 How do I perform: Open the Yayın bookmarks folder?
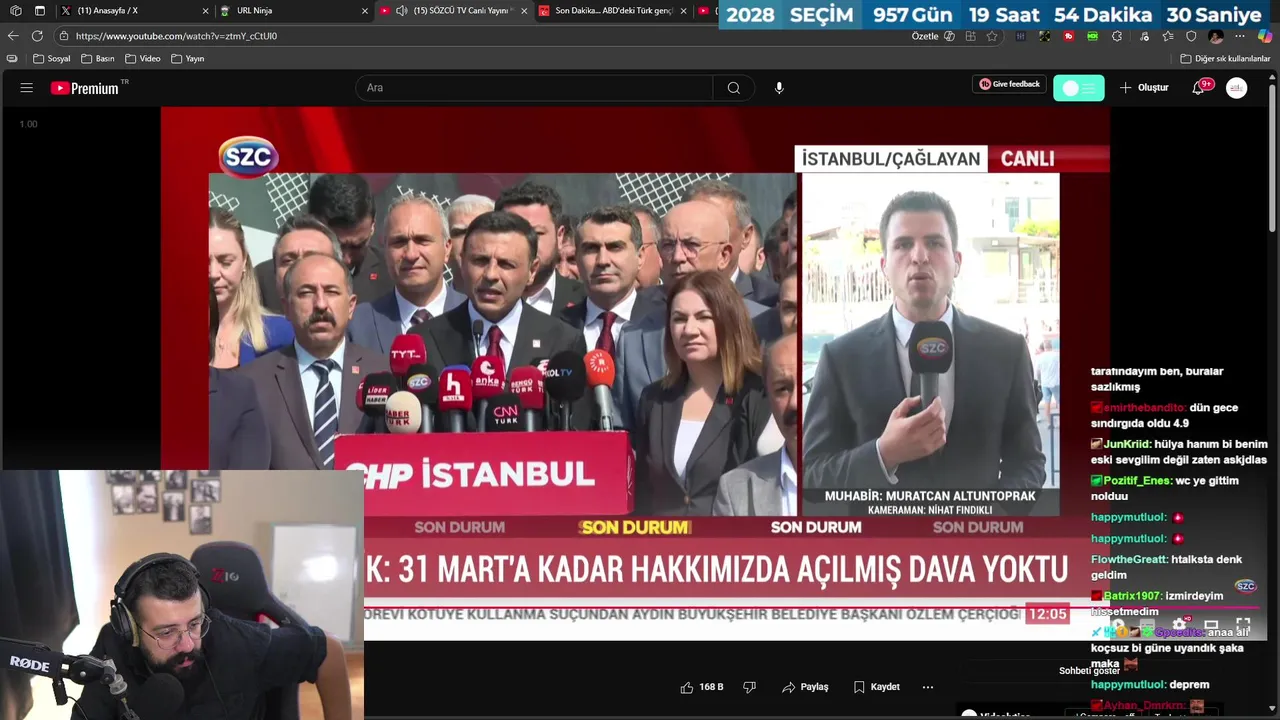point(188,59)
